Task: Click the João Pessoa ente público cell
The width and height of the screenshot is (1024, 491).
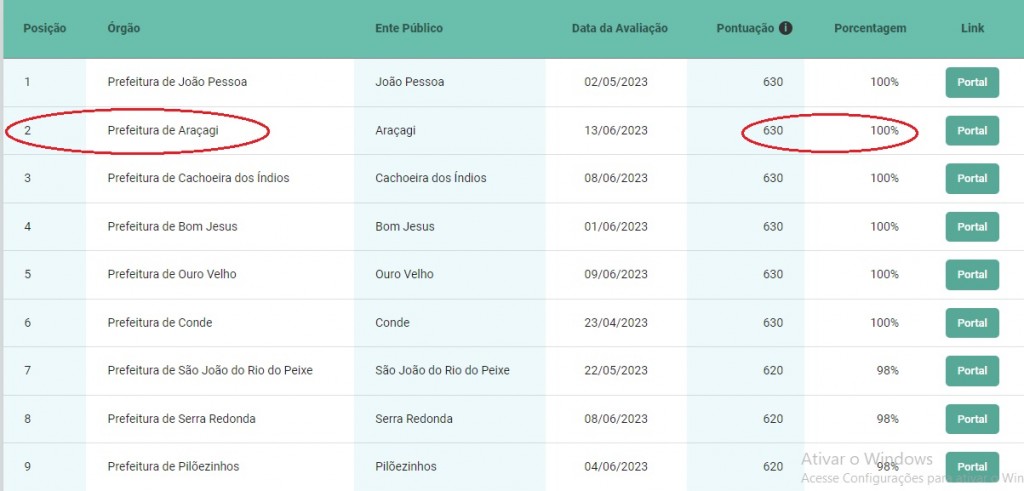Action: coord(409,82)
